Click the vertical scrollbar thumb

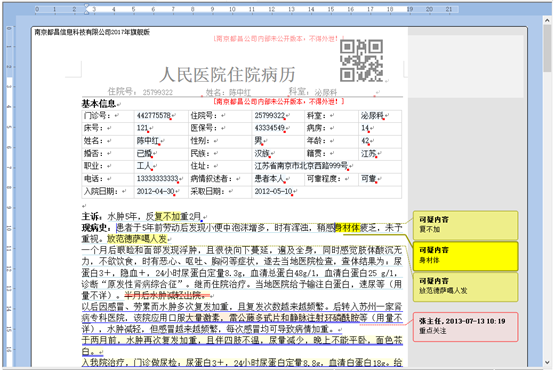(548, 48)
